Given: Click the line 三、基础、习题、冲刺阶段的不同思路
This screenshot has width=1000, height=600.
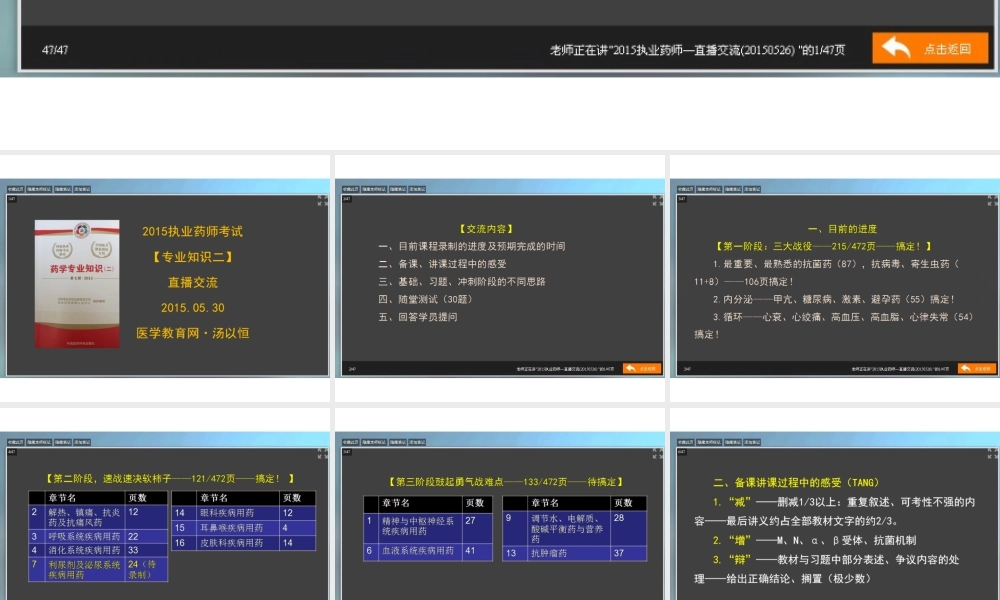Looking at the screenshot, I should click(x=462, y=282).
